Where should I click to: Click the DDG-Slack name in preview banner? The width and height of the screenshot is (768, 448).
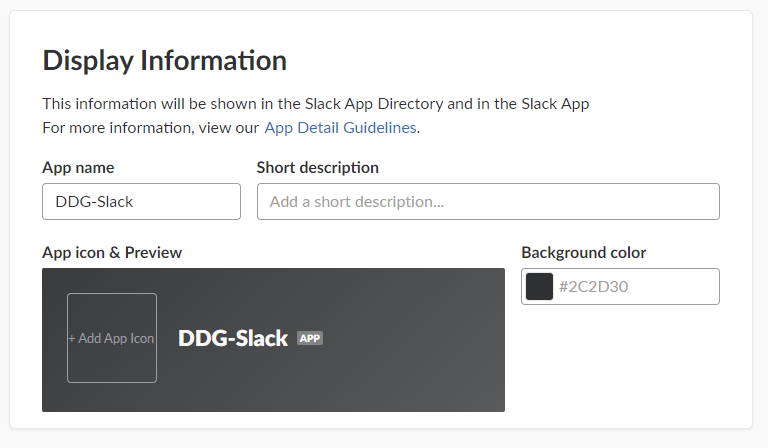coord(233,339)
